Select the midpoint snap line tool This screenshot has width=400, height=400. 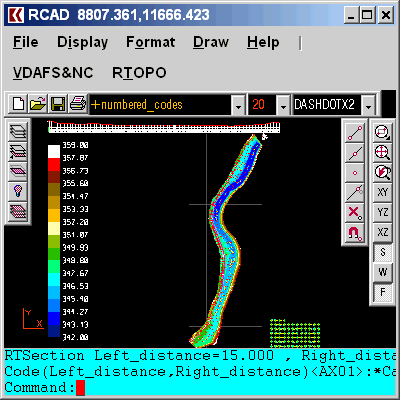(355, 153)
